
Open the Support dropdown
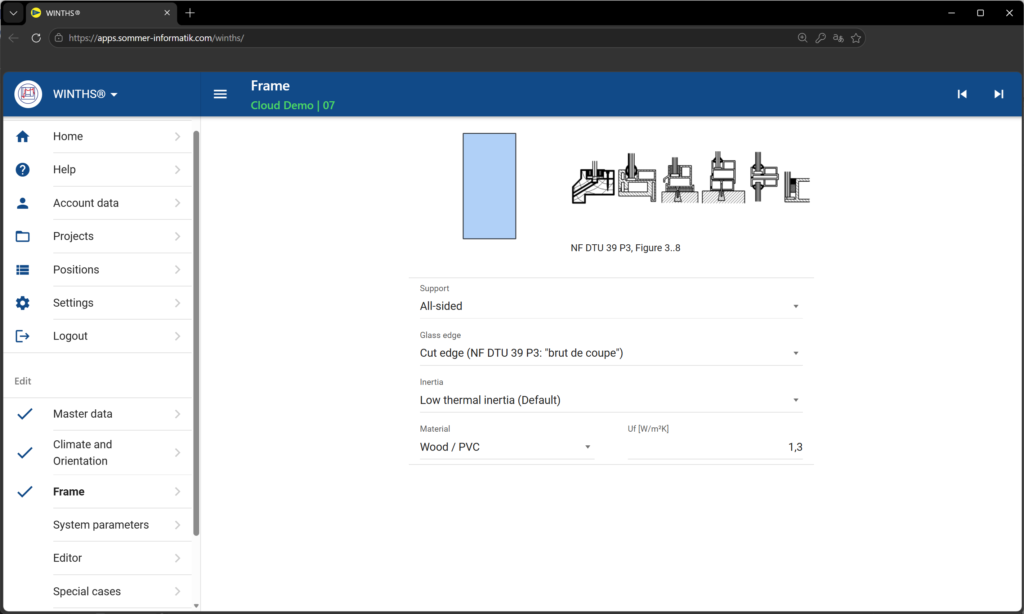coord(611,306)
